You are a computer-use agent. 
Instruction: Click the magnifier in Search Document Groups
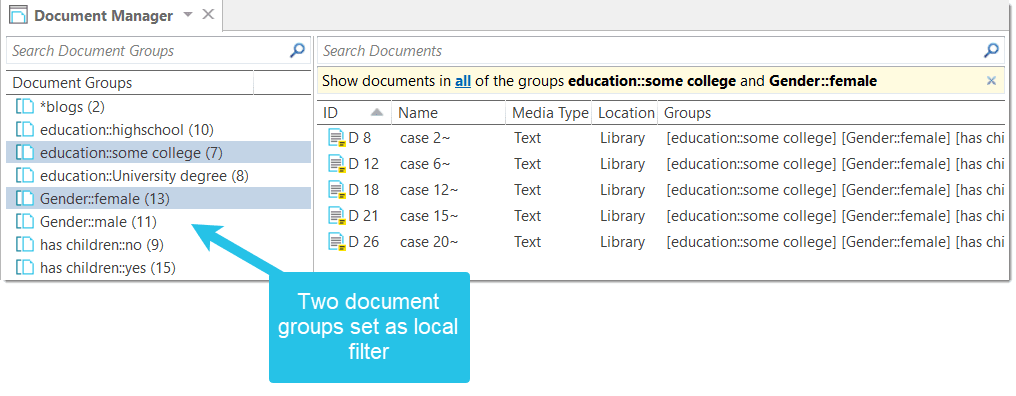(x=297, y=51)
